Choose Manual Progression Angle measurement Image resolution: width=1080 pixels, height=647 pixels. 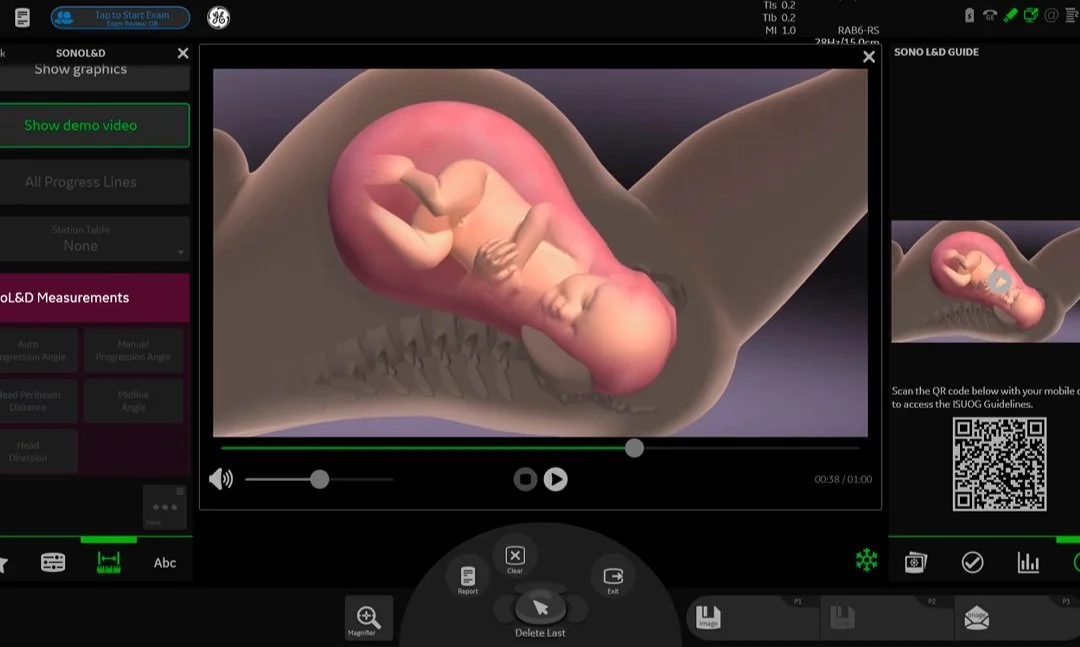[134, 351]
